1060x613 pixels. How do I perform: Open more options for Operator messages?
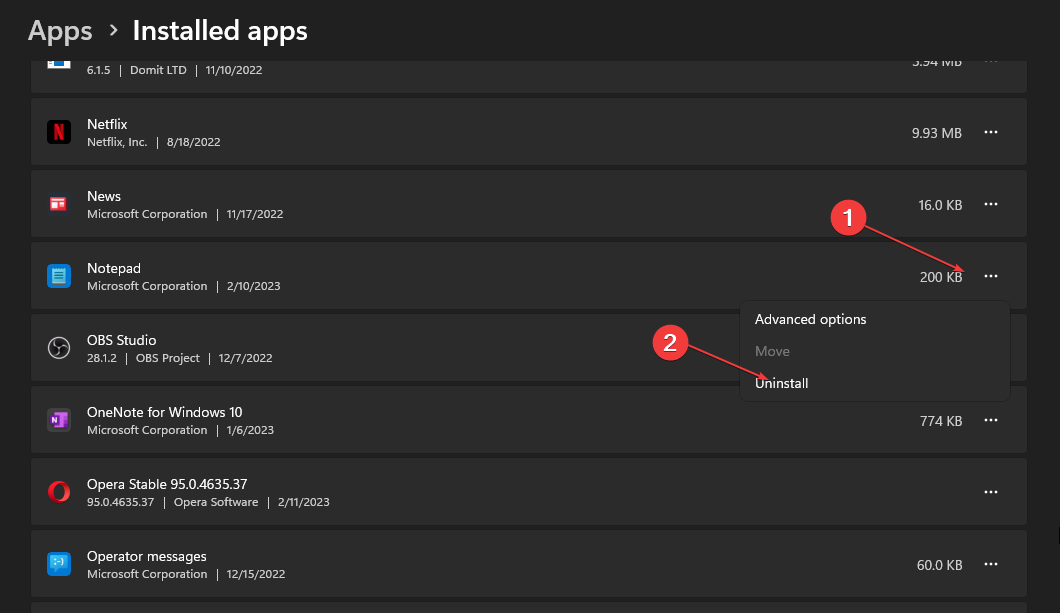pos(991,564)
